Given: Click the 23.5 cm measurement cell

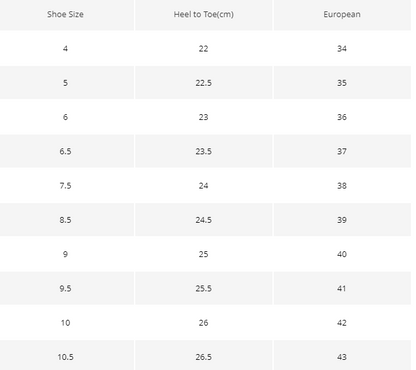Looking at the screenshot, I should pyautogui.click(x=204, y=151).
